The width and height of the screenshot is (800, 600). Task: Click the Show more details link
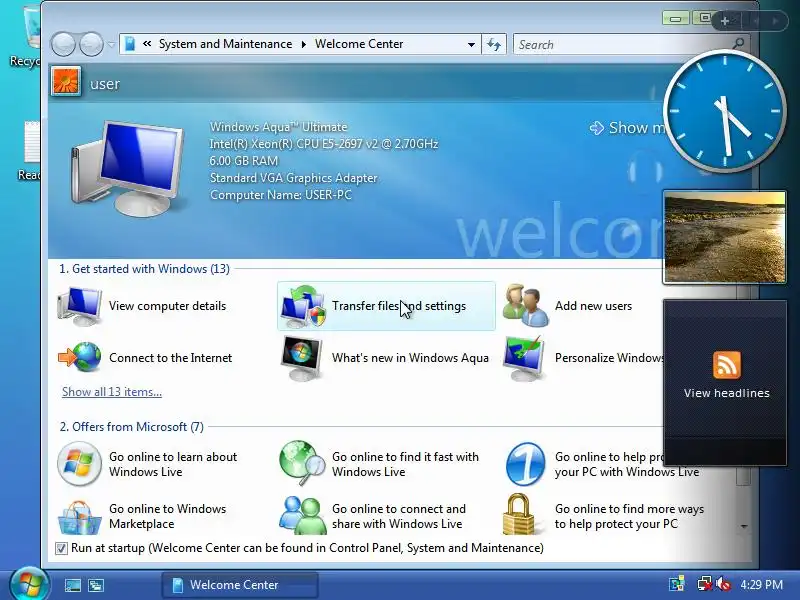click(627, 128)
